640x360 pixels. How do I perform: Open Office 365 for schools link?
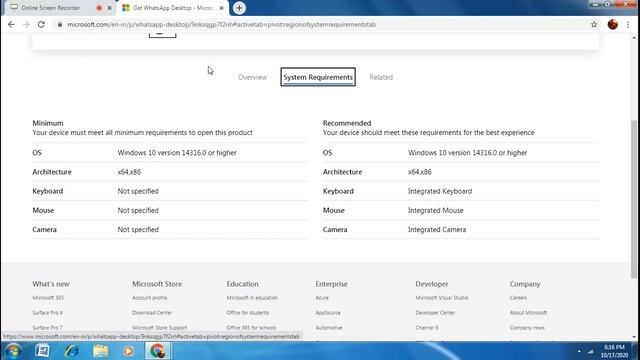click(251, 328)
